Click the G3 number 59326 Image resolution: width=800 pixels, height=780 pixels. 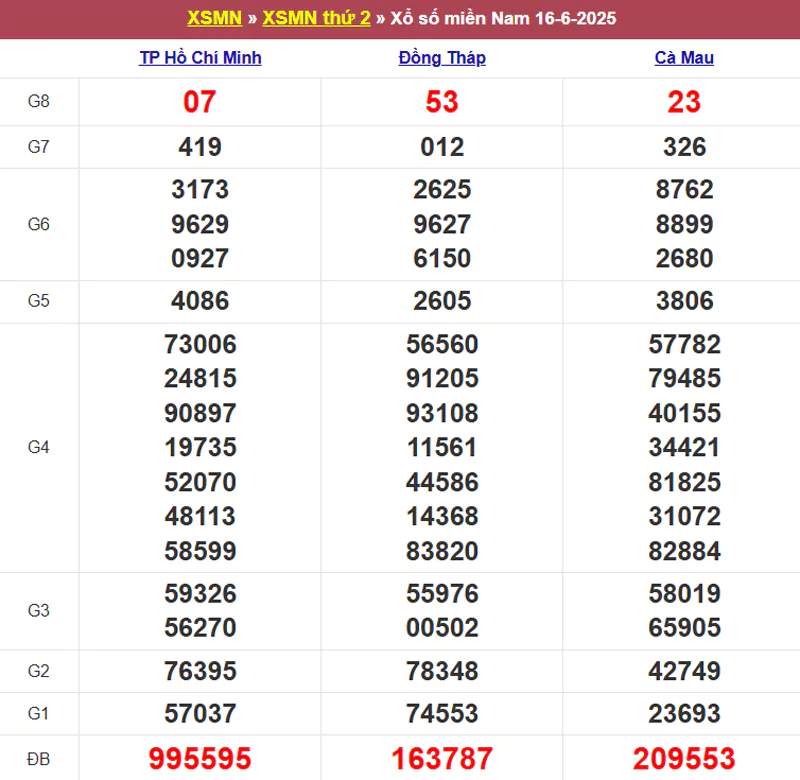(x=200, y=593)
